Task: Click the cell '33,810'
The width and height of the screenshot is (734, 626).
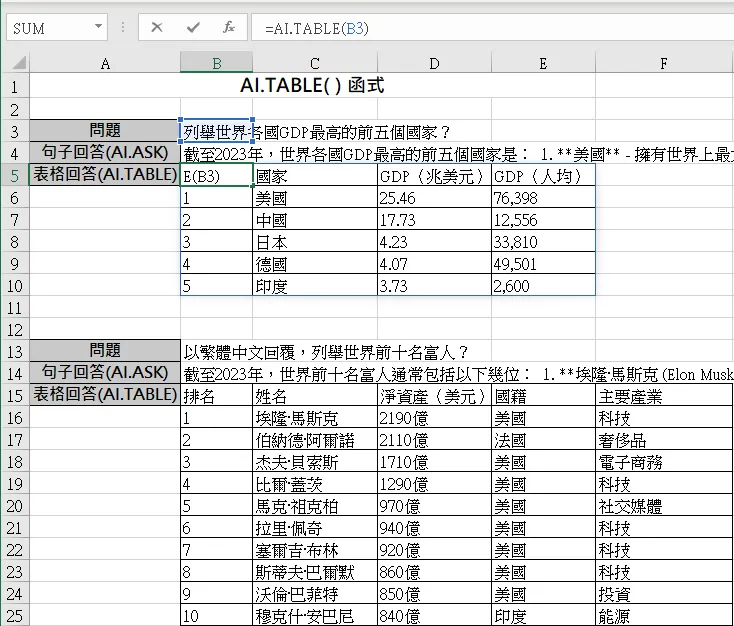Action: (543, 242)
